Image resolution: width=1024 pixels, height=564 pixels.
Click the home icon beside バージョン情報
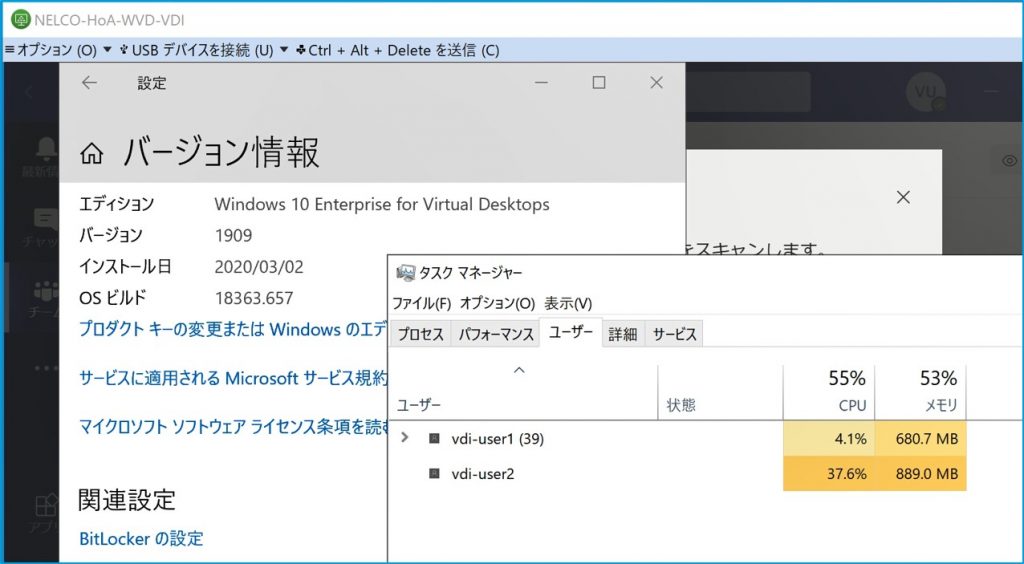pos(92,154)
